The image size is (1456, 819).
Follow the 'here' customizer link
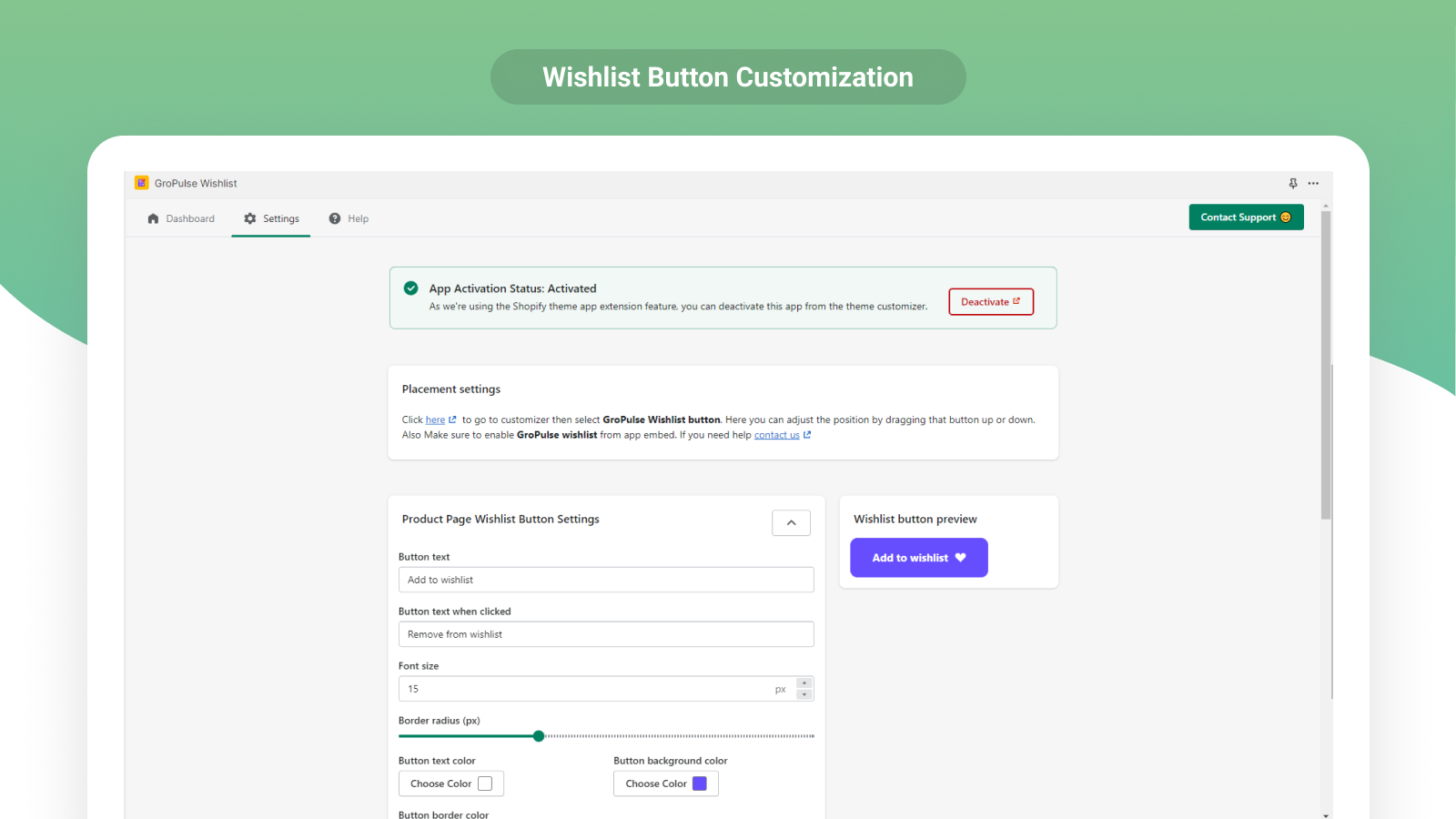(435, 420)
